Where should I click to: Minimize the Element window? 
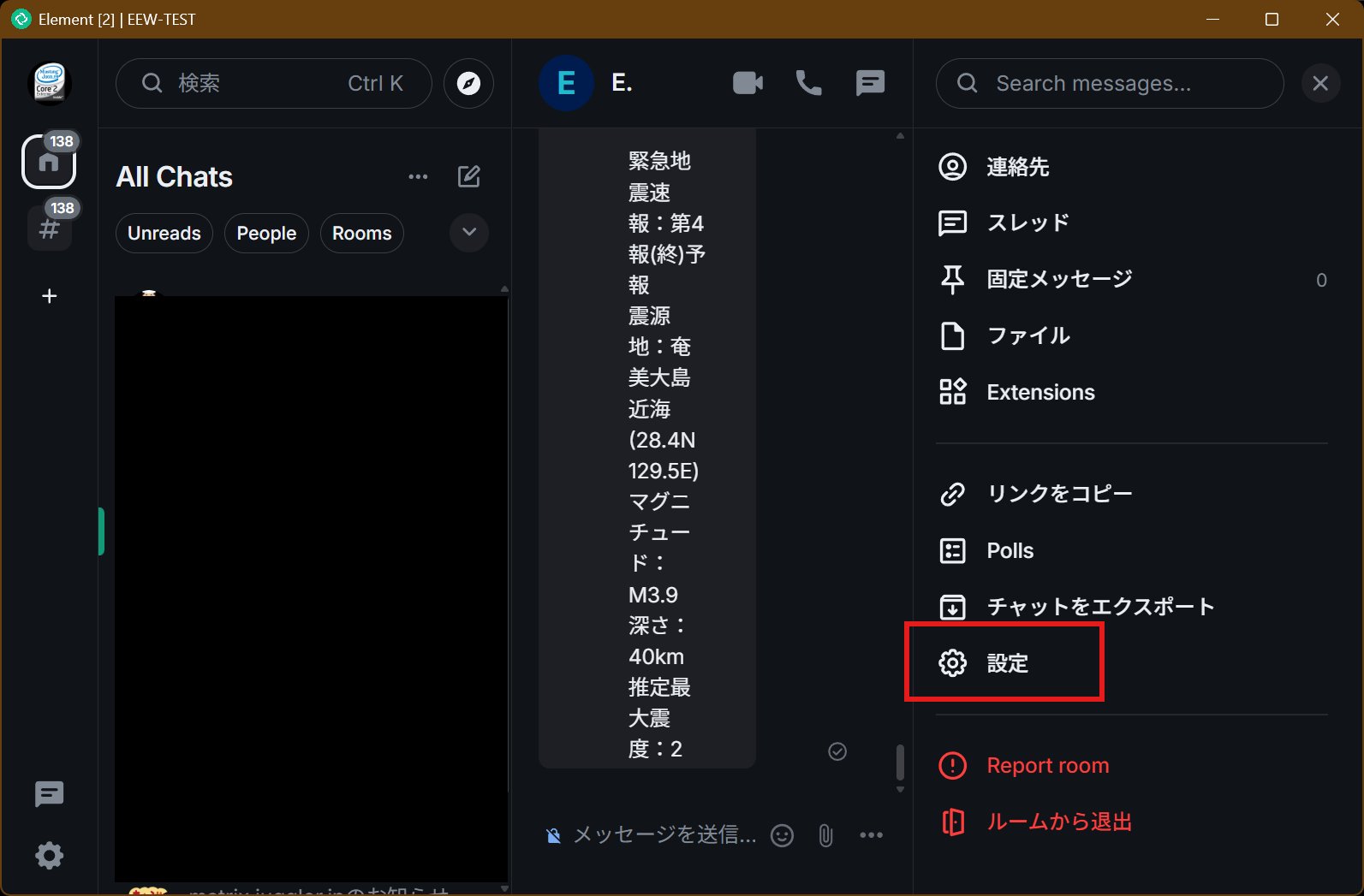coord(1212,19)
